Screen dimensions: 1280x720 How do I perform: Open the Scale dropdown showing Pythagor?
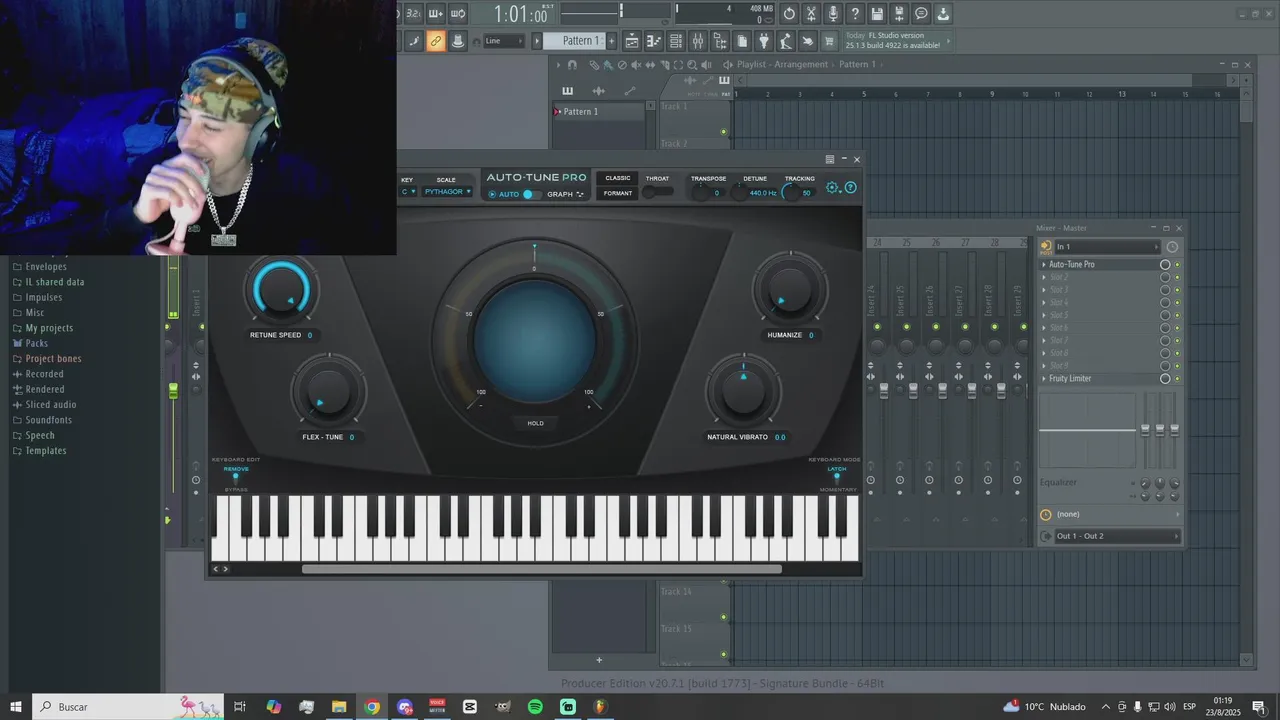447,192
